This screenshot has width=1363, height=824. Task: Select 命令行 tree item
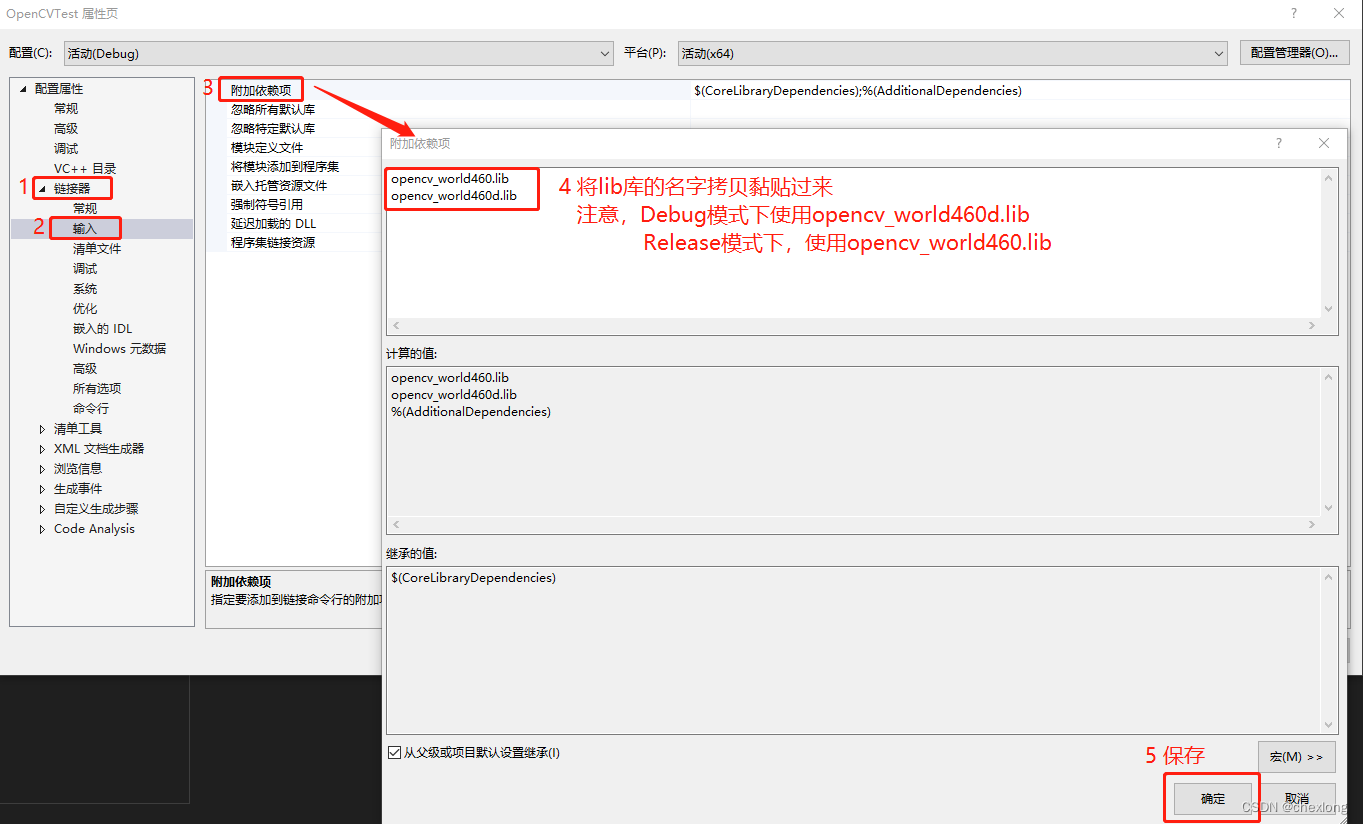(x=91, y=408)
